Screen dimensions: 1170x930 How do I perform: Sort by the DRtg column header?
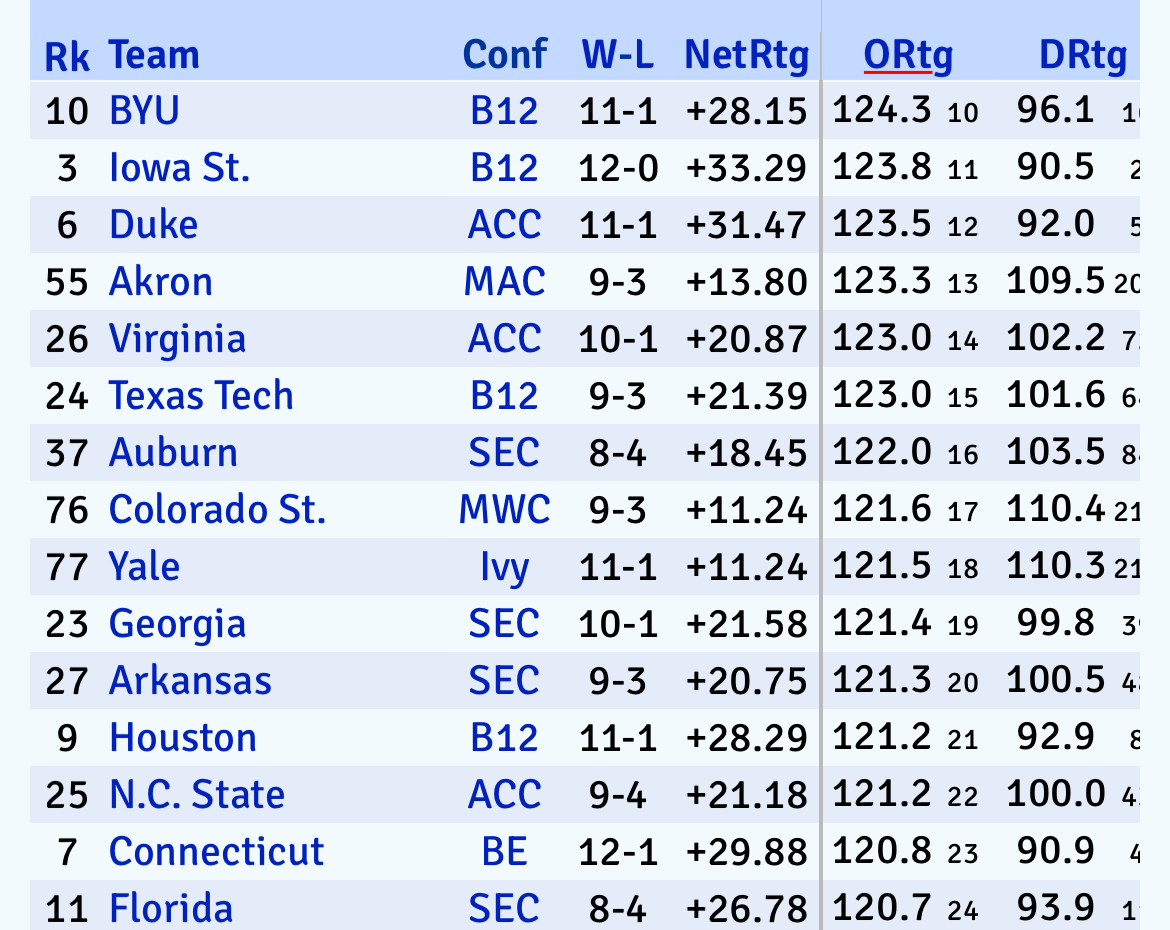click(1083, 55)
